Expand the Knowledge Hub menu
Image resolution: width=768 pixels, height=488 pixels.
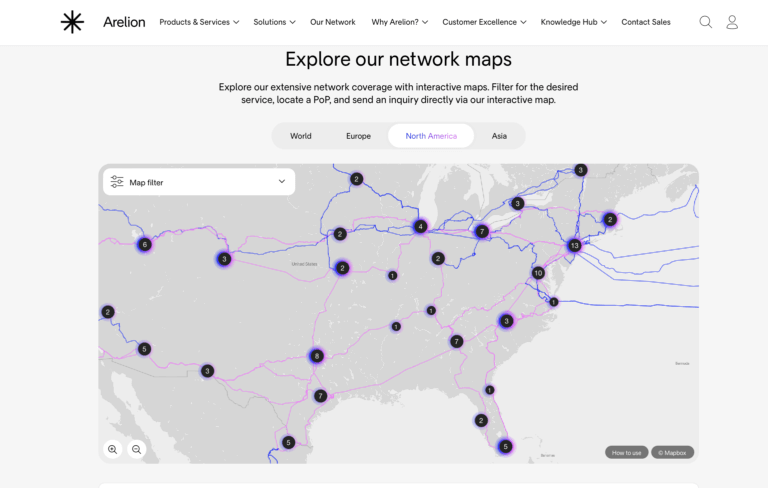tap(574, 22)
